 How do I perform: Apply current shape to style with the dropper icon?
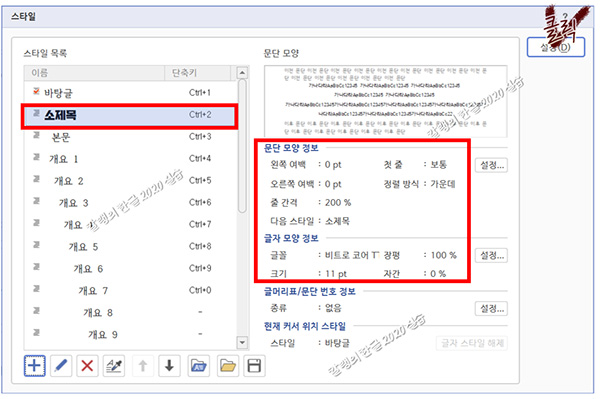pyautogui.click(x=114, y=366)
